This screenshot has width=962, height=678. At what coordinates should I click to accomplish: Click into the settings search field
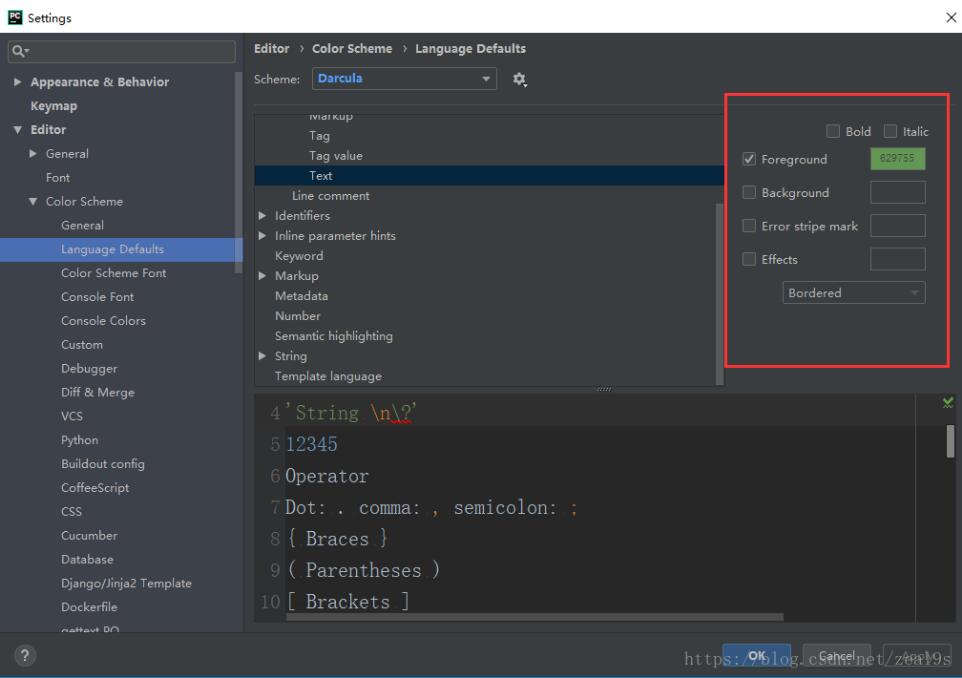click(x=121, y=51)
